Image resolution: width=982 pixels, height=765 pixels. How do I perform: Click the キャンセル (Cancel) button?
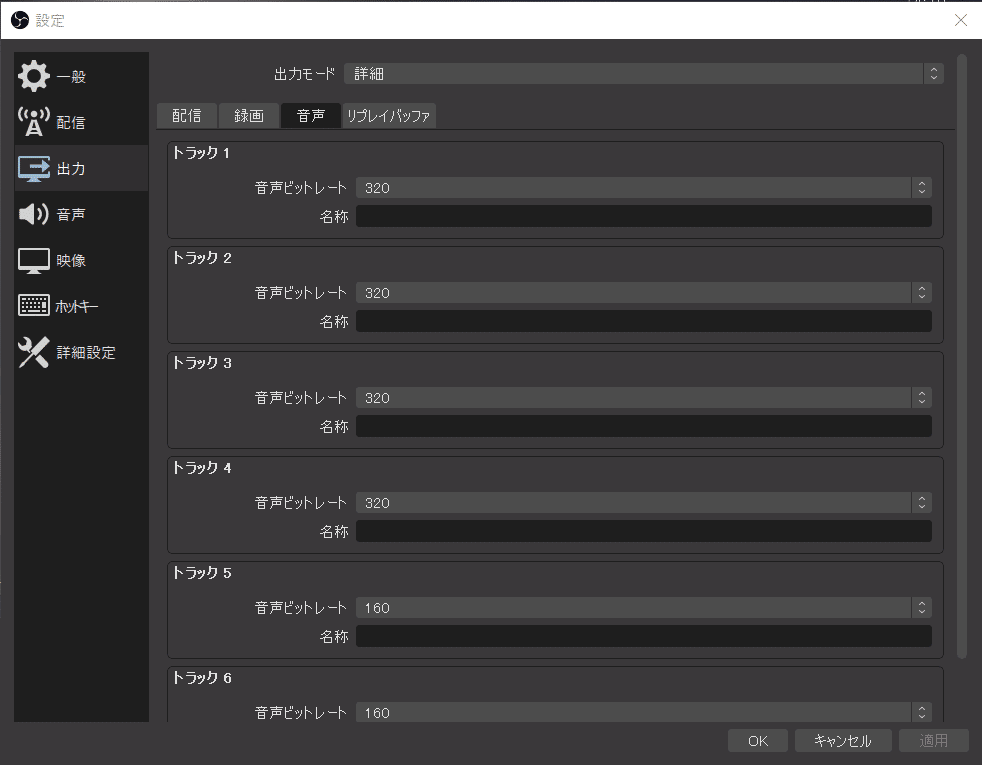(x=842, y=740)
